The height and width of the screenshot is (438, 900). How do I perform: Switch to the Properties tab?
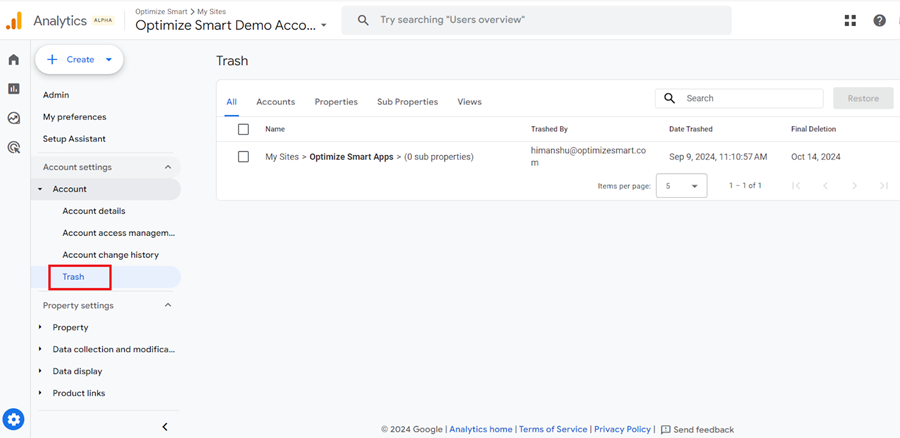click(x=336, y=102)
